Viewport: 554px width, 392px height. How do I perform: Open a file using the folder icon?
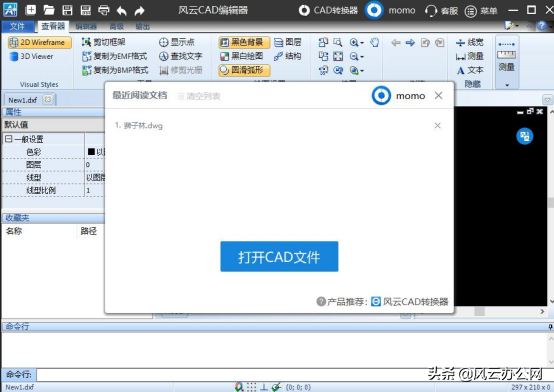(x=49, y=10)
